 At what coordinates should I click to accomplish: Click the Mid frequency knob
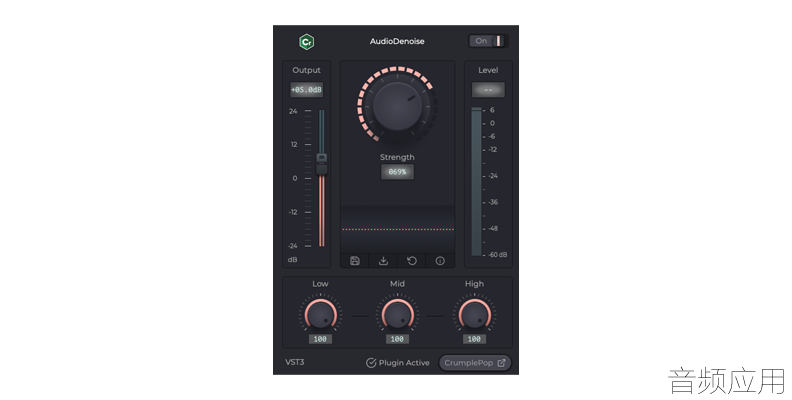pyautogui.click(x=397, y=315)
